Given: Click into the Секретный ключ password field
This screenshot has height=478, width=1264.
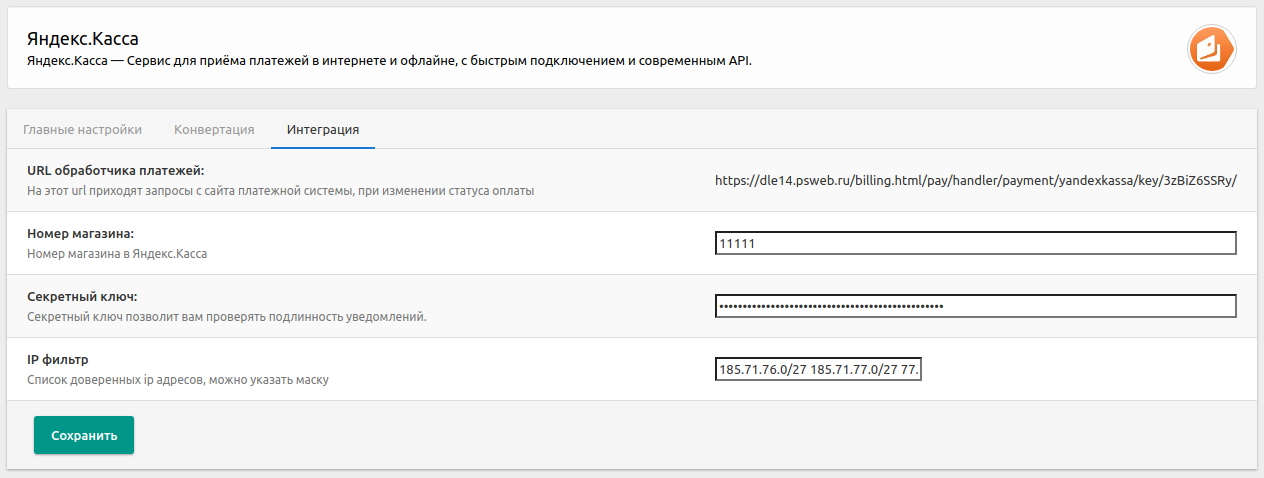Looking at the screenshot, I should coord(976,306).
